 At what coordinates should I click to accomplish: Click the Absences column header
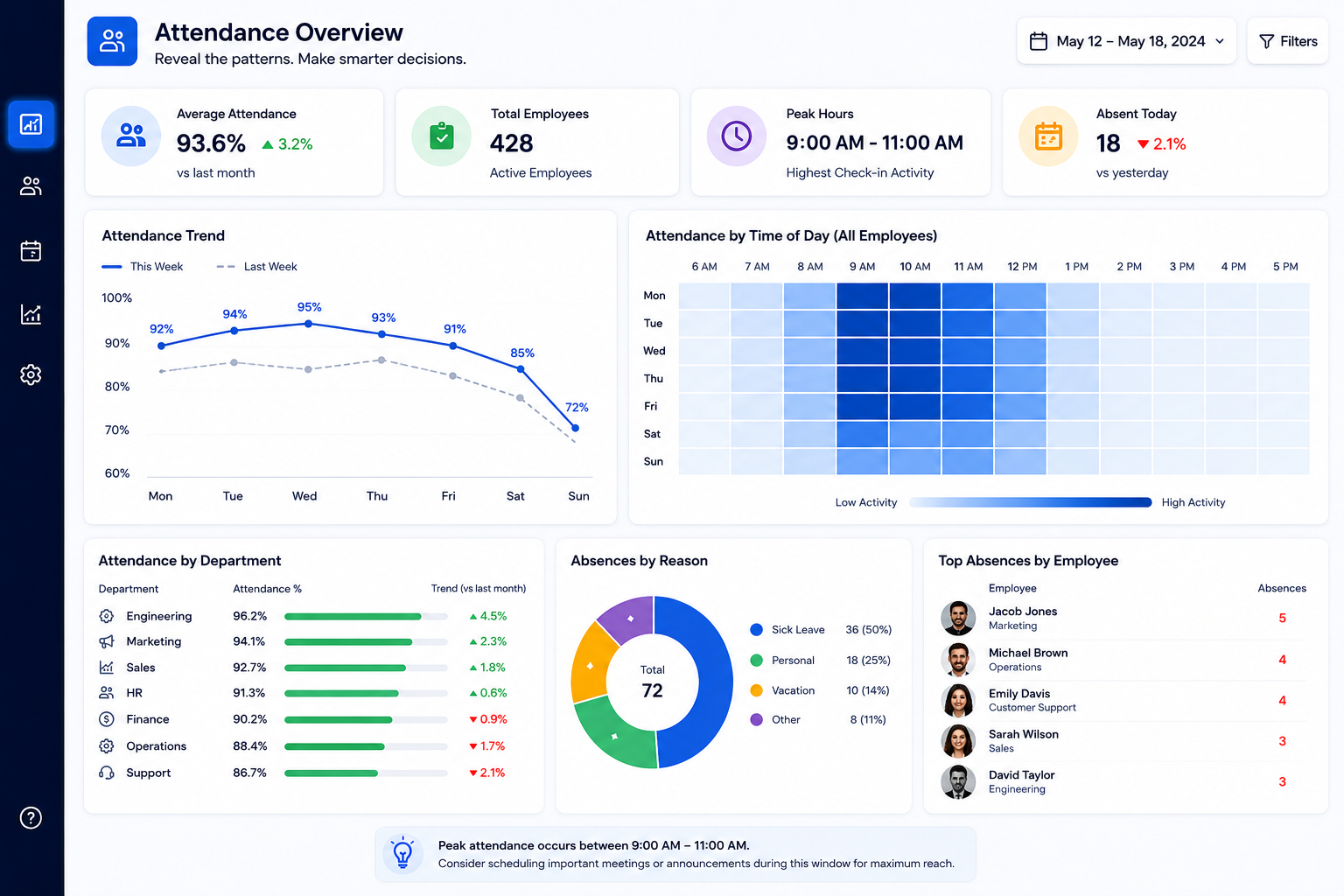pos(1282,588)
